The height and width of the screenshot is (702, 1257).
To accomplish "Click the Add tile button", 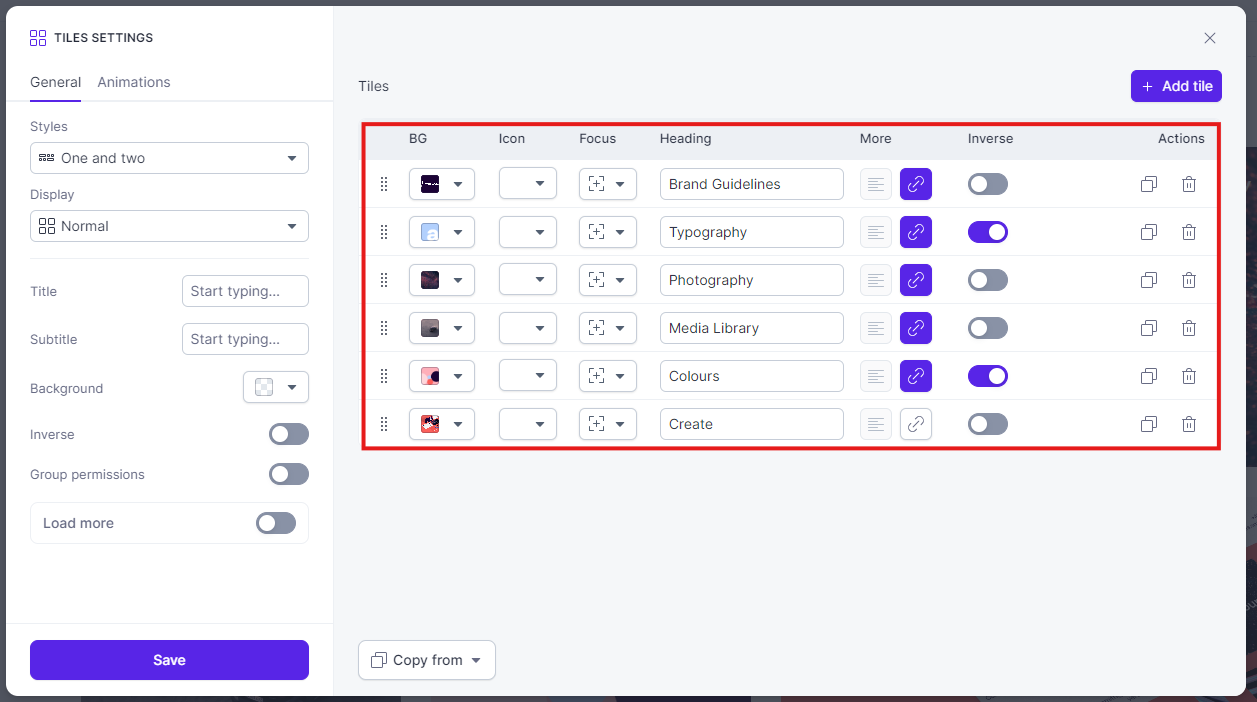I will pyautogui.click(x=1176, y=86).
